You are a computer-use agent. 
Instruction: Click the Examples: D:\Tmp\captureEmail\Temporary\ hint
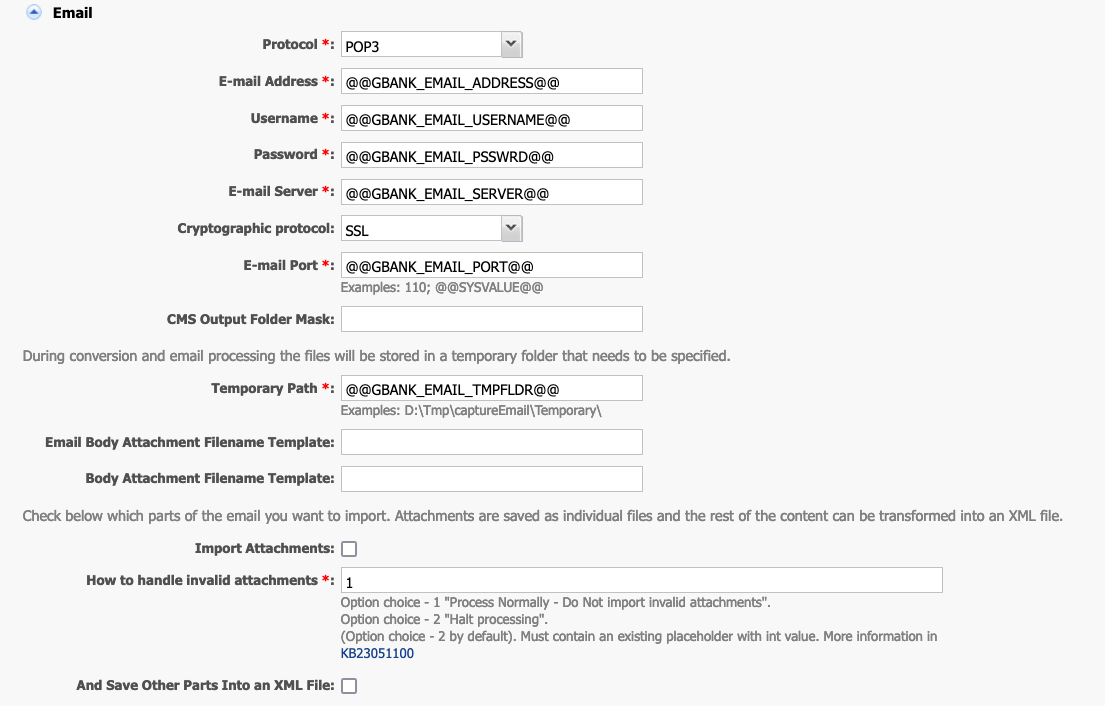(471, 411)
